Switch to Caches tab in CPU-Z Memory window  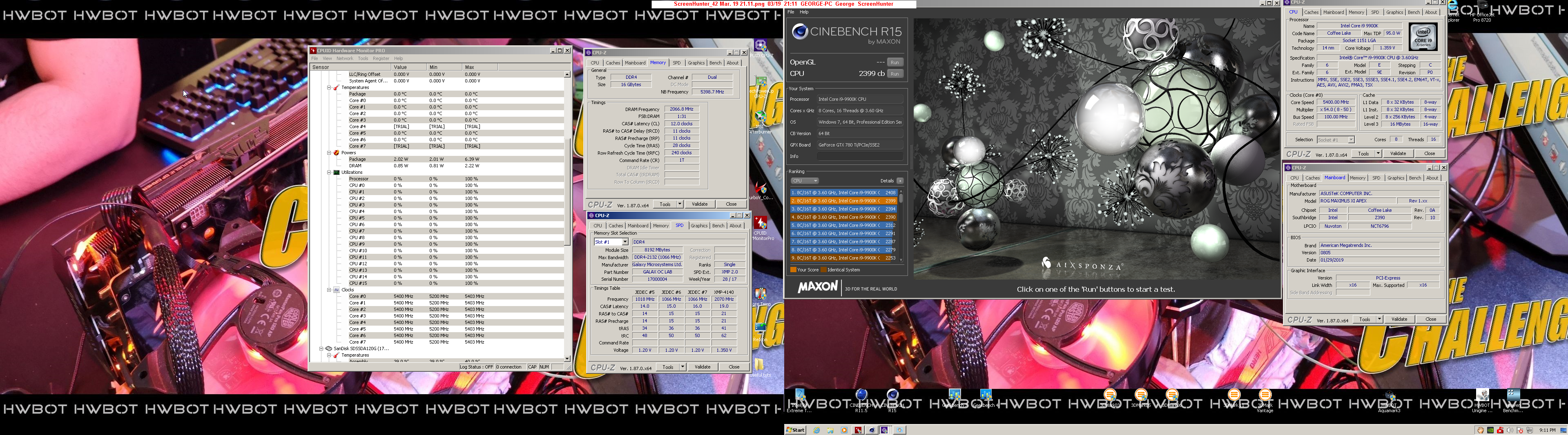613,63
